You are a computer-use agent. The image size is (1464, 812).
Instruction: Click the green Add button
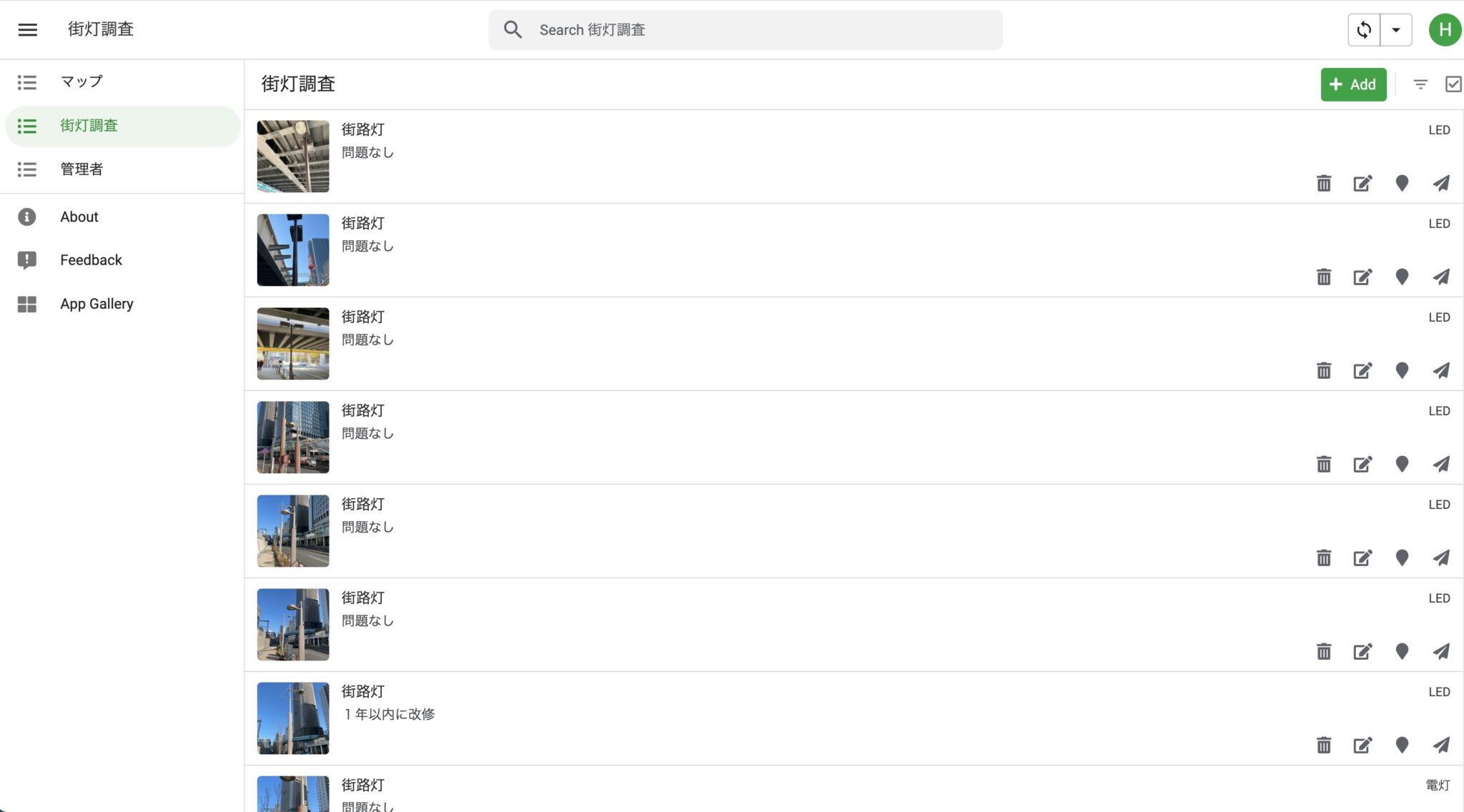click(x=1352, y=84)
